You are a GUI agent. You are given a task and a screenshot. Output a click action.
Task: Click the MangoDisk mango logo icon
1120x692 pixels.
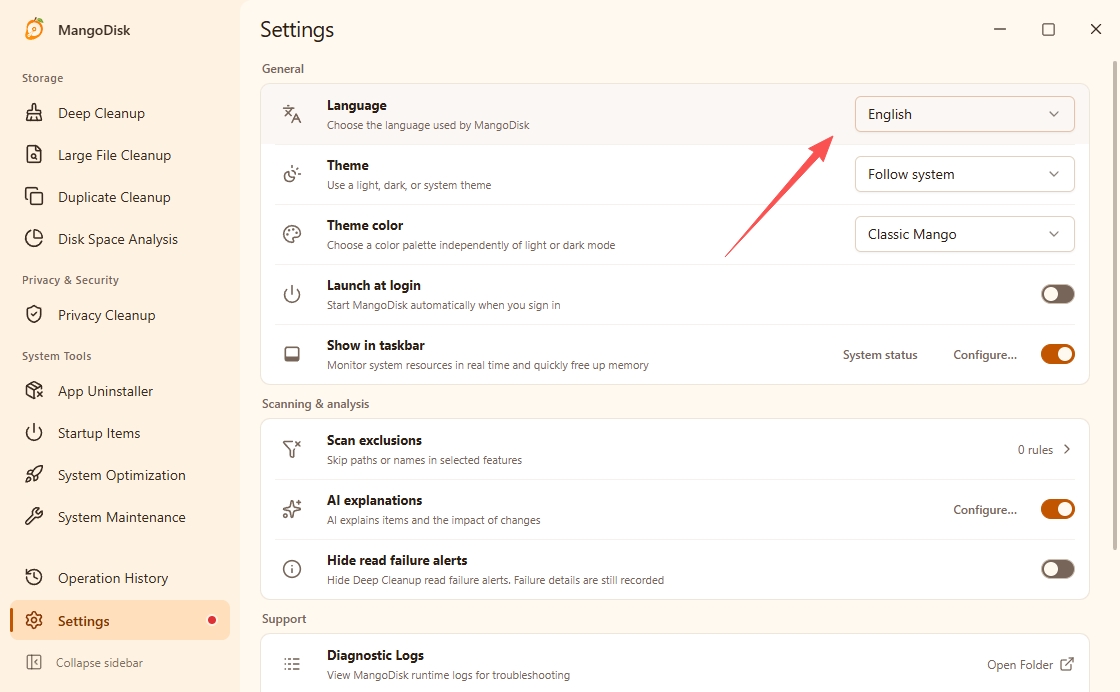click(x=34, y=29)
